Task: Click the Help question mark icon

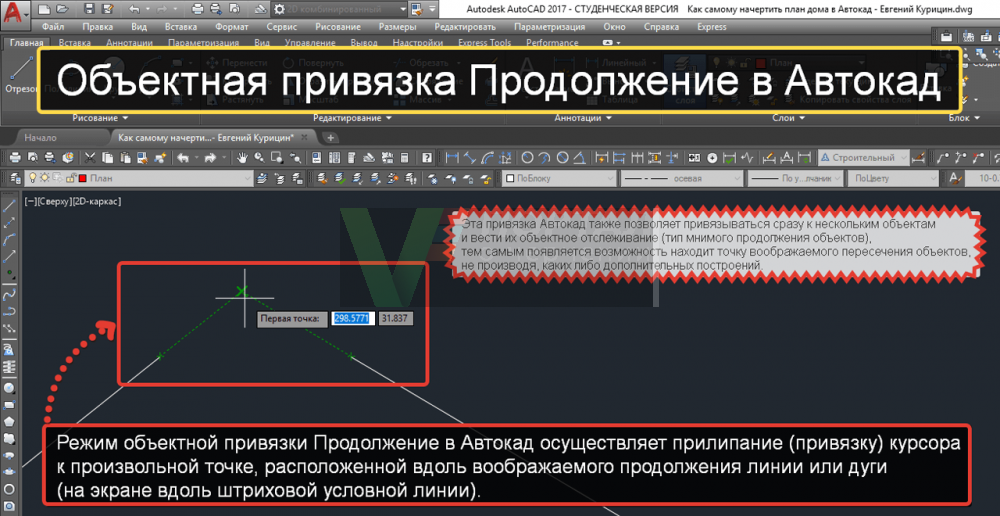Action: (x=427, y=158)
